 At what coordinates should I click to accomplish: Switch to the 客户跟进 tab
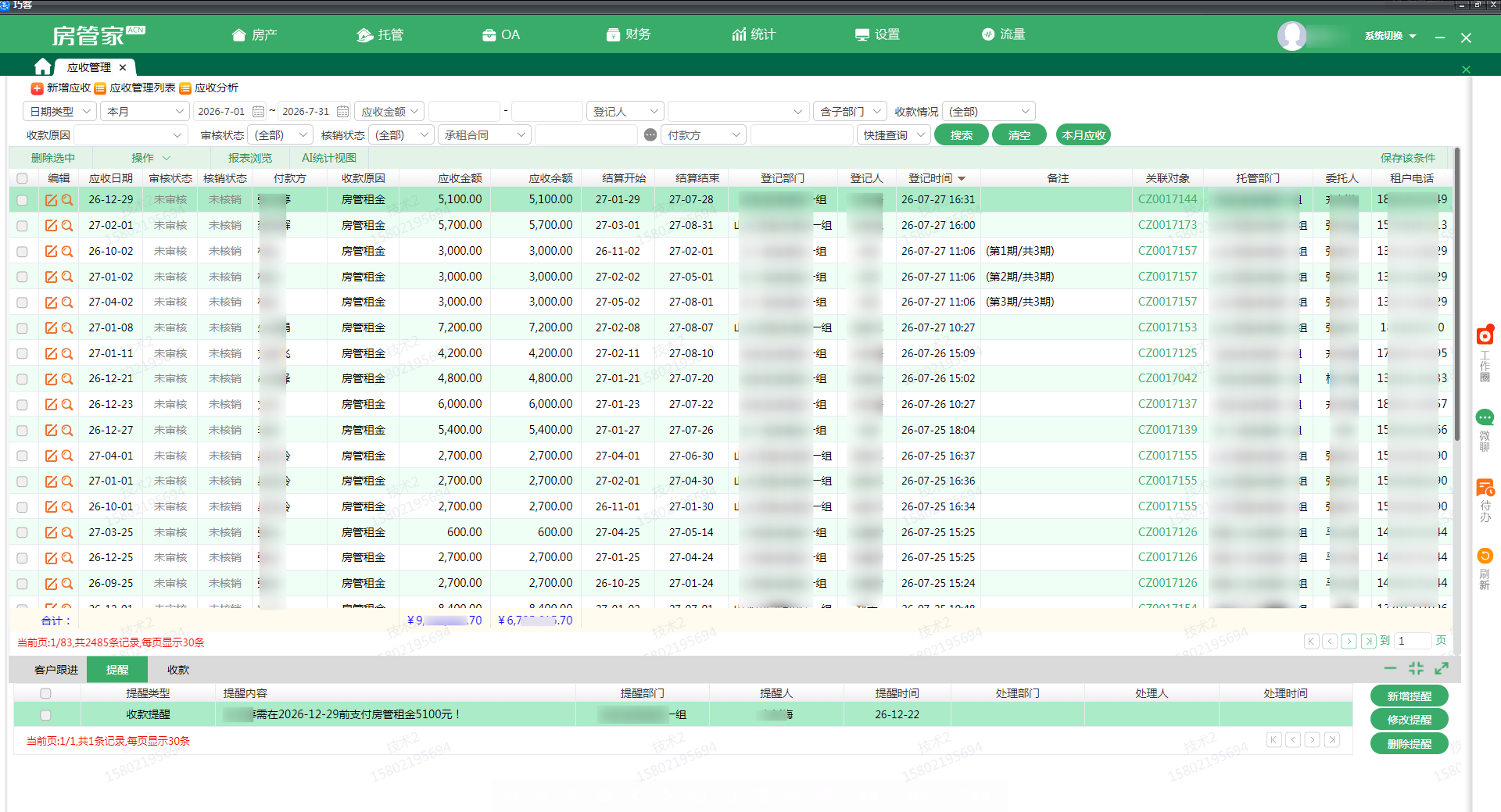[x=56, y=670]
